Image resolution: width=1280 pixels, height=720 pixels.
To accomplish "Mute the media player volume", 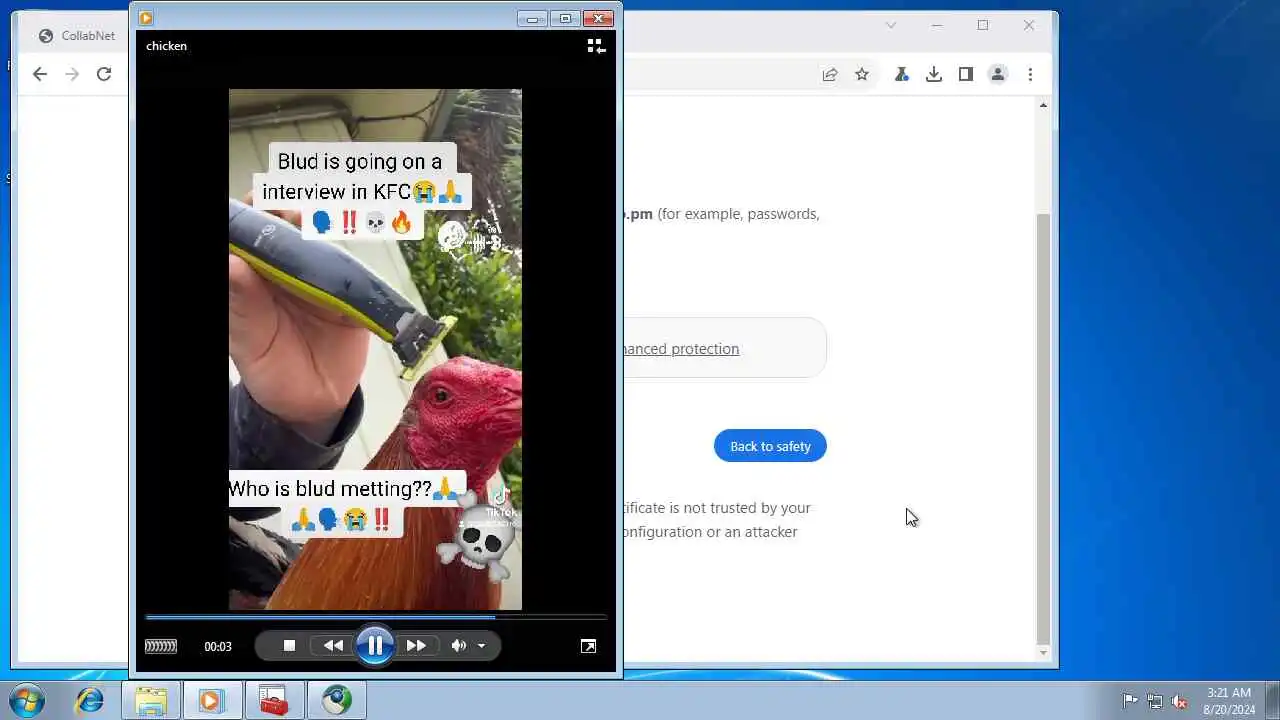I will pos(458,646).
